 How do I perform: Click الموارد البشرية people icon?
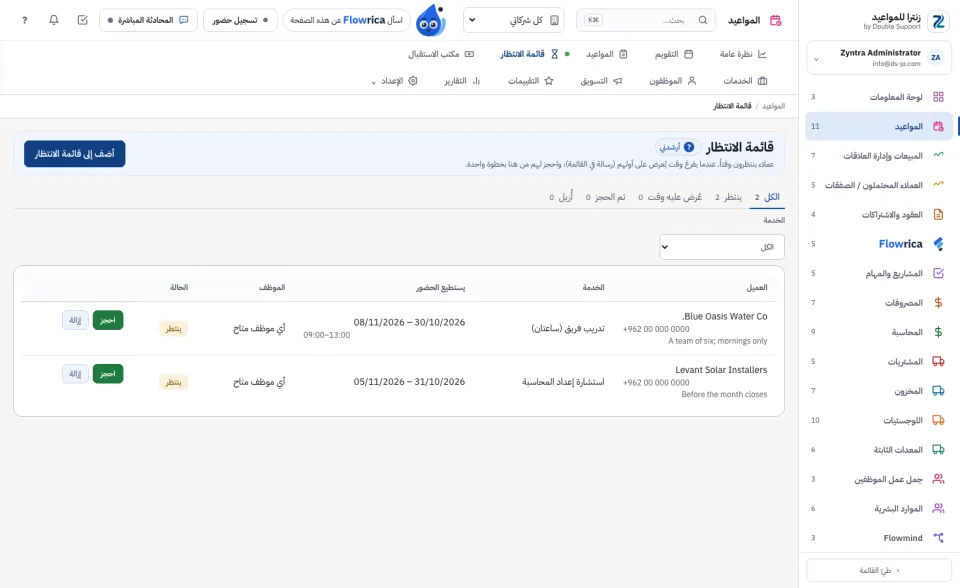coord(938,508)
